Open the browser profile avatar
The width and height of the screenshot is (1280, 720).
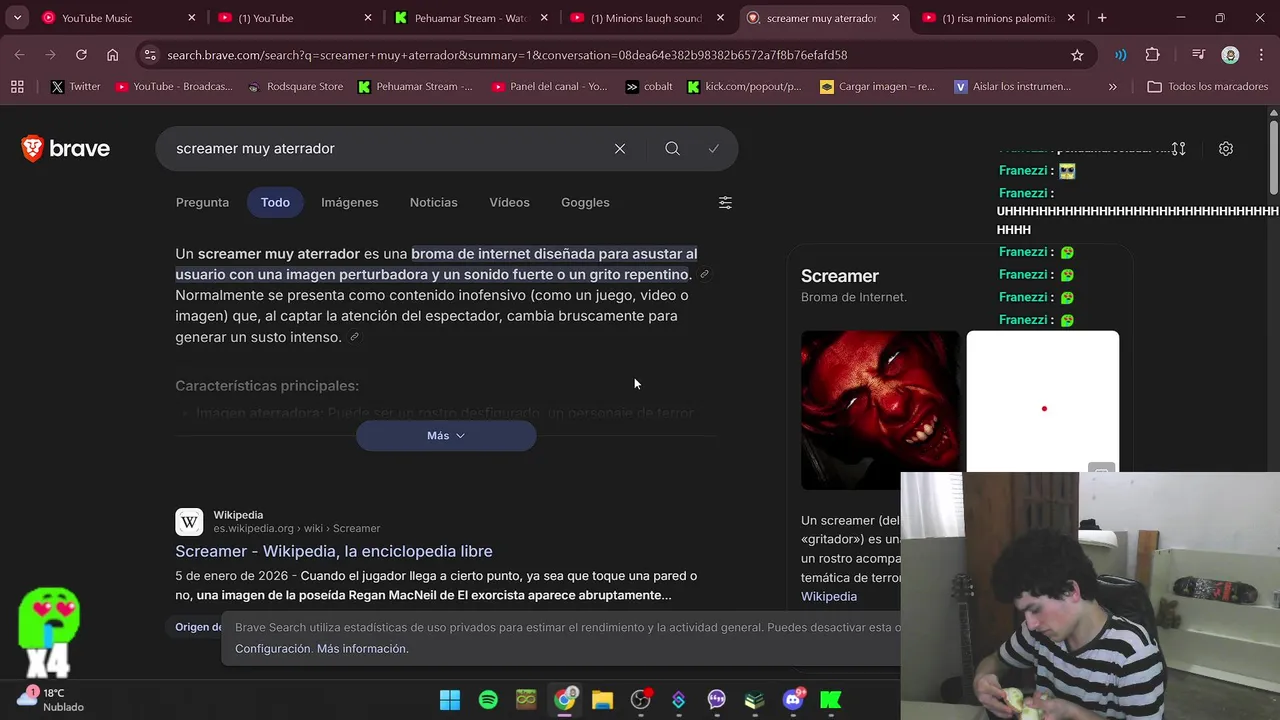point(1230,55)
